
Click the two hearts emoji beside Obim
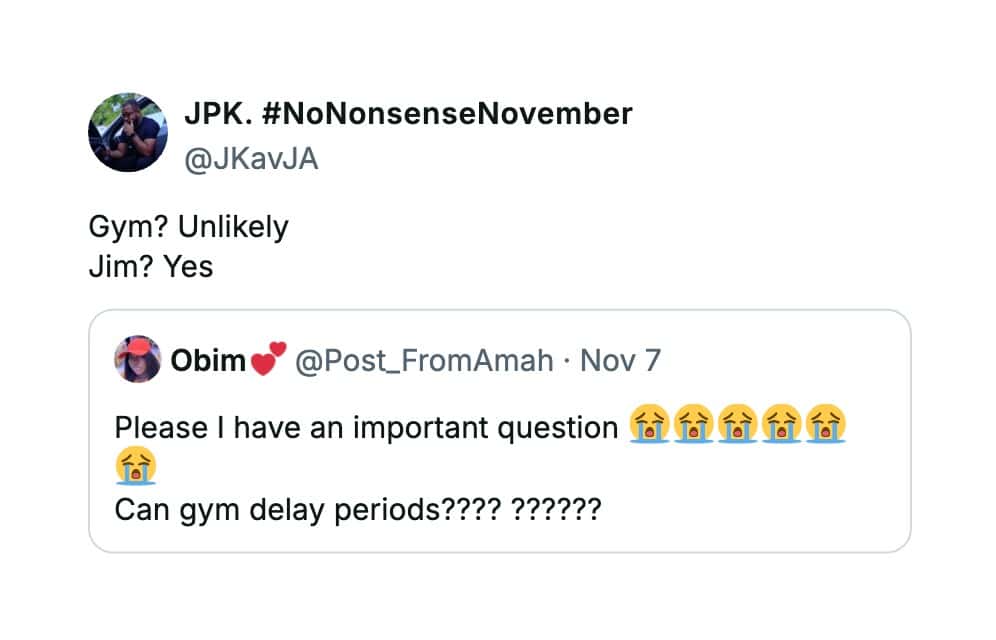266,358
